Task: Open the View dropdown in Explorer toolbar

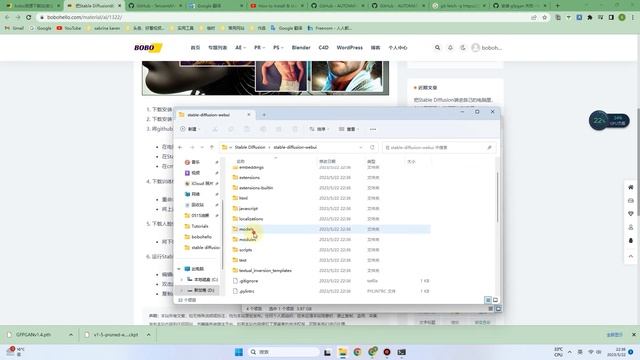Action: coord(349,129)
